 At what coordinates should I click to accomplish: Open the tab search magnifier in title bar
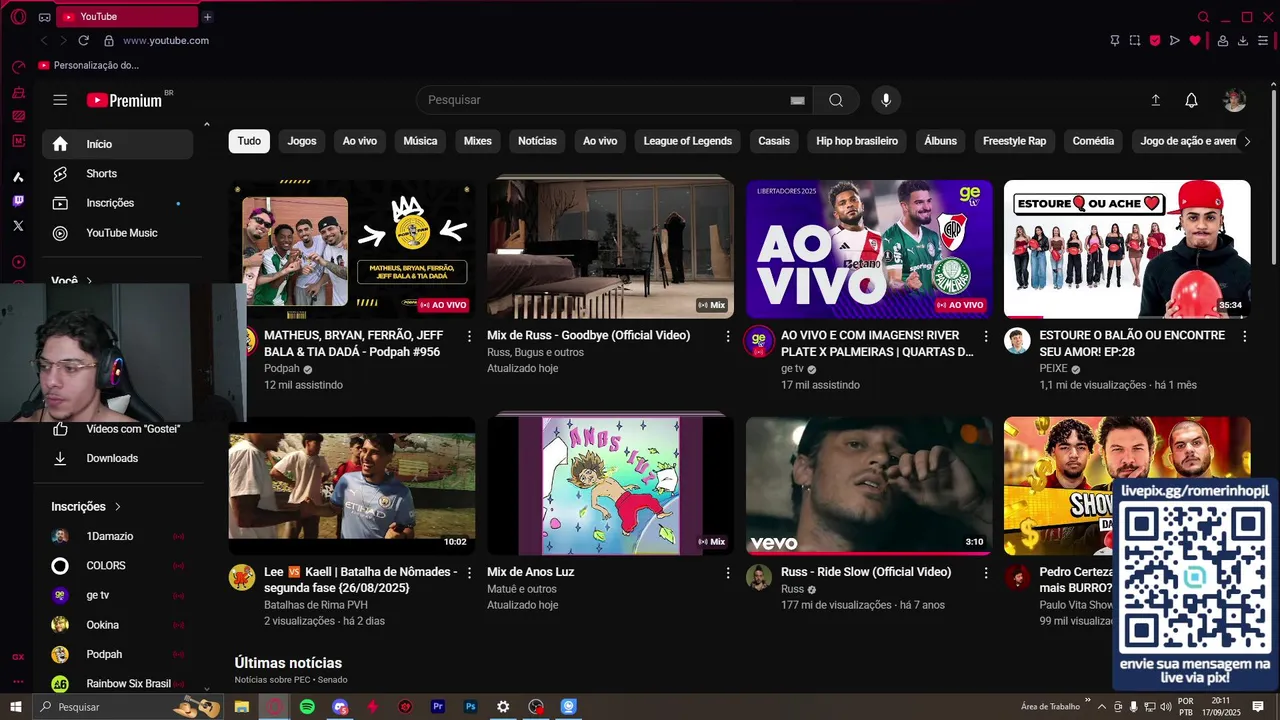coord(1204,17)
